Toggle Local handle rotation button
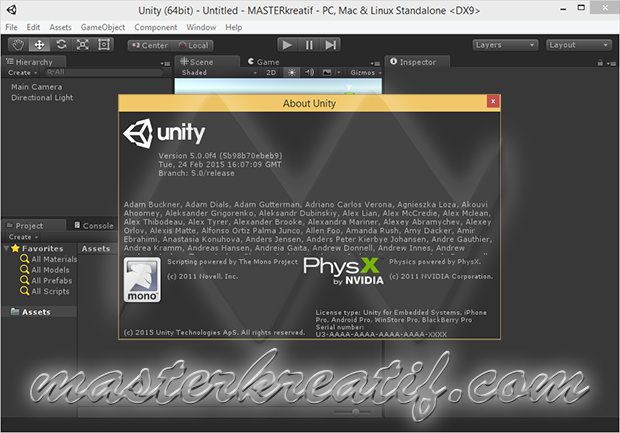Viewport: 620px width, 433px height. click(193, 45)
